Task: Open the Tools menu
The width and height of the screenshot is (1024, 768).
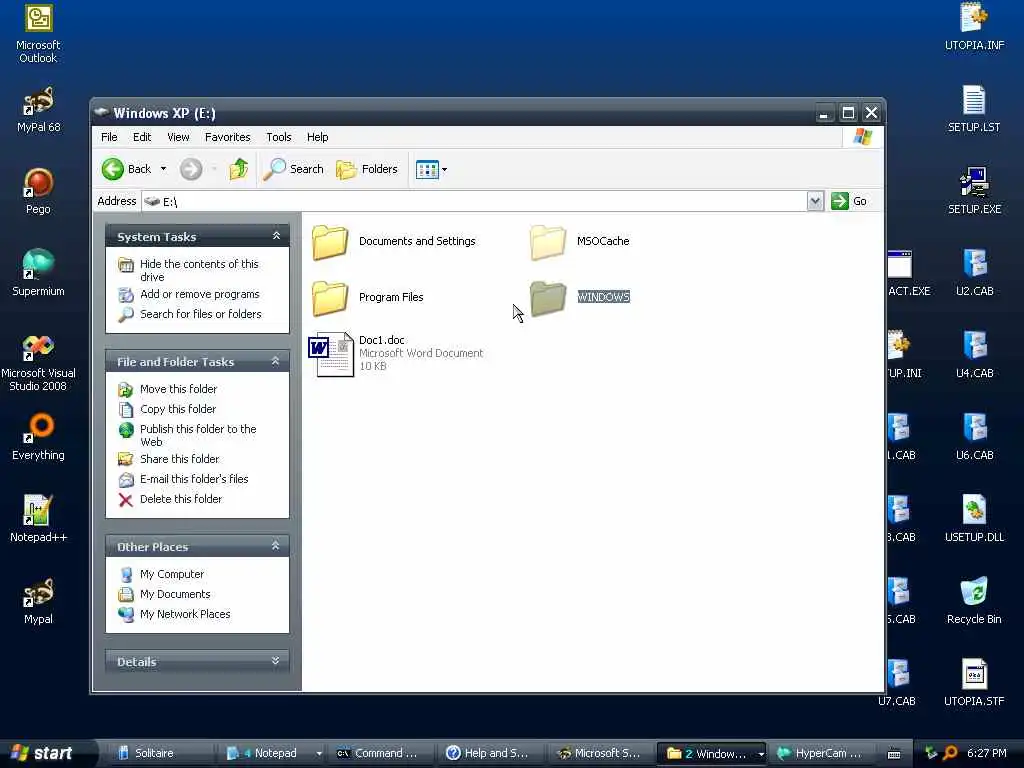Action: point(279,137)
